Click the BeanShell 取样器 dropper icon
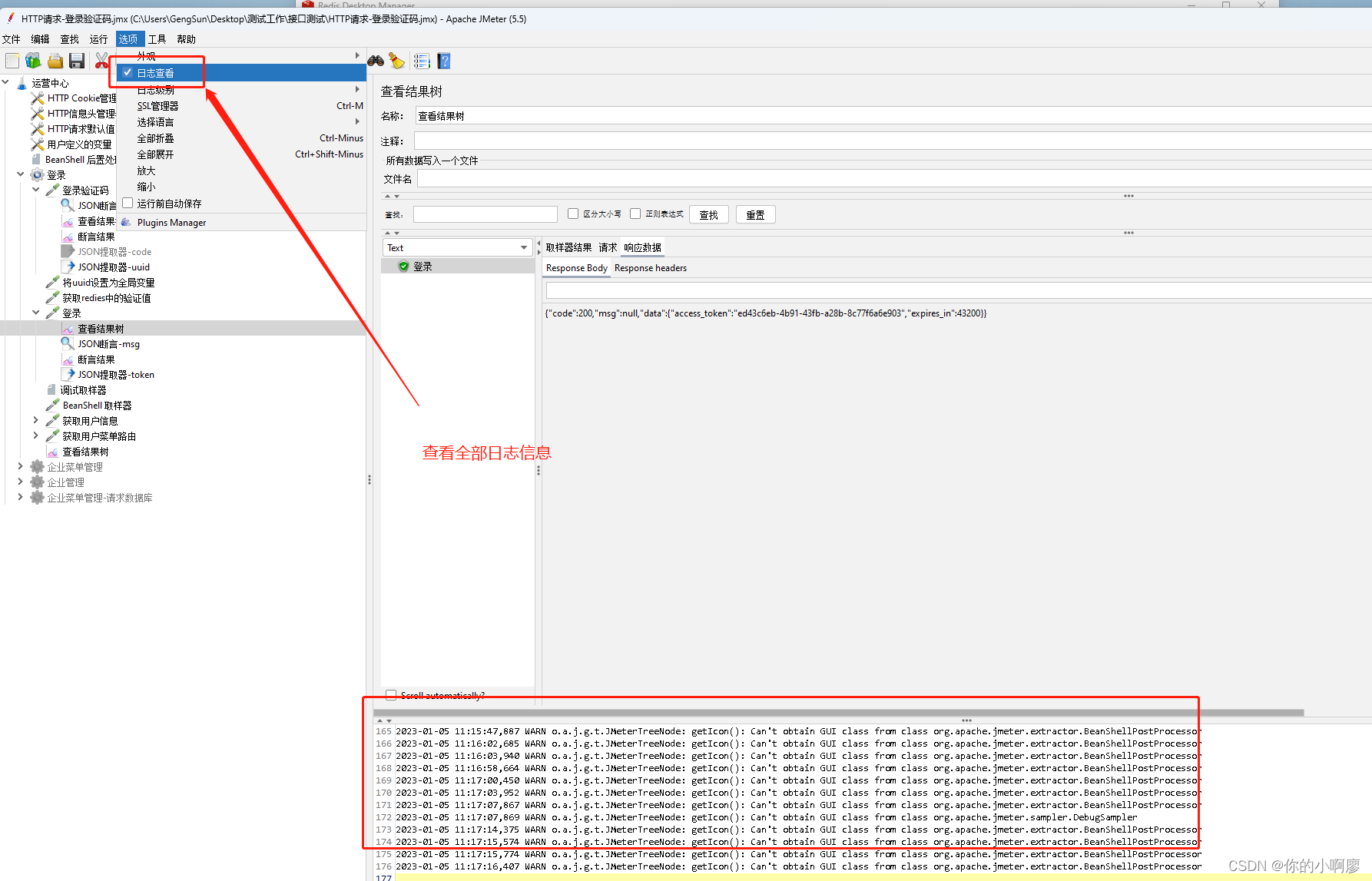The width and height of the screenshot is (1372, 881). [x=52, y=406]
